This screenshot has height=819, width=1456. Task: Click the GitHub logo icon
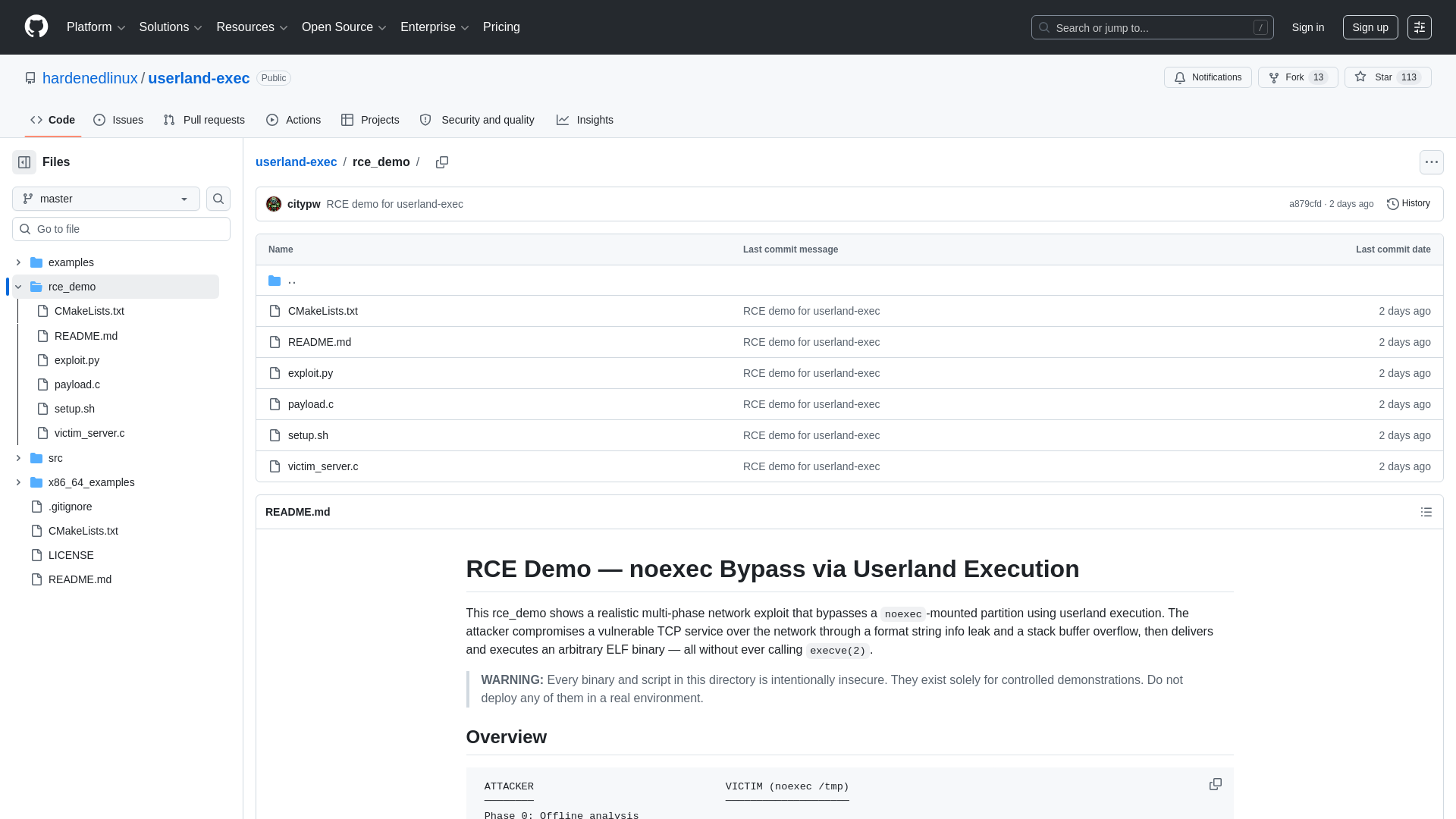click(36, 27)
